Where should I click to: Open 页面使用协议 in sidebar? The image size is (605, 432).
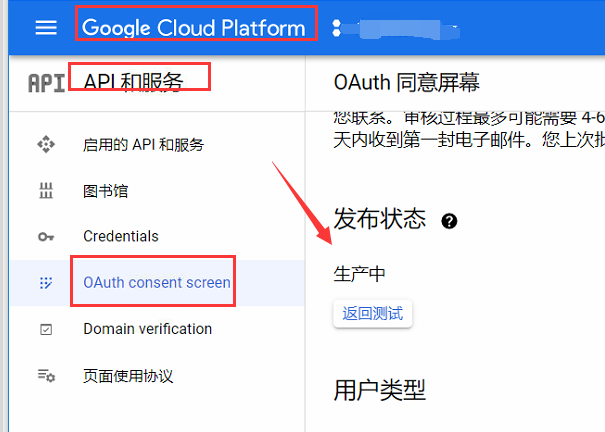point(128,376)
